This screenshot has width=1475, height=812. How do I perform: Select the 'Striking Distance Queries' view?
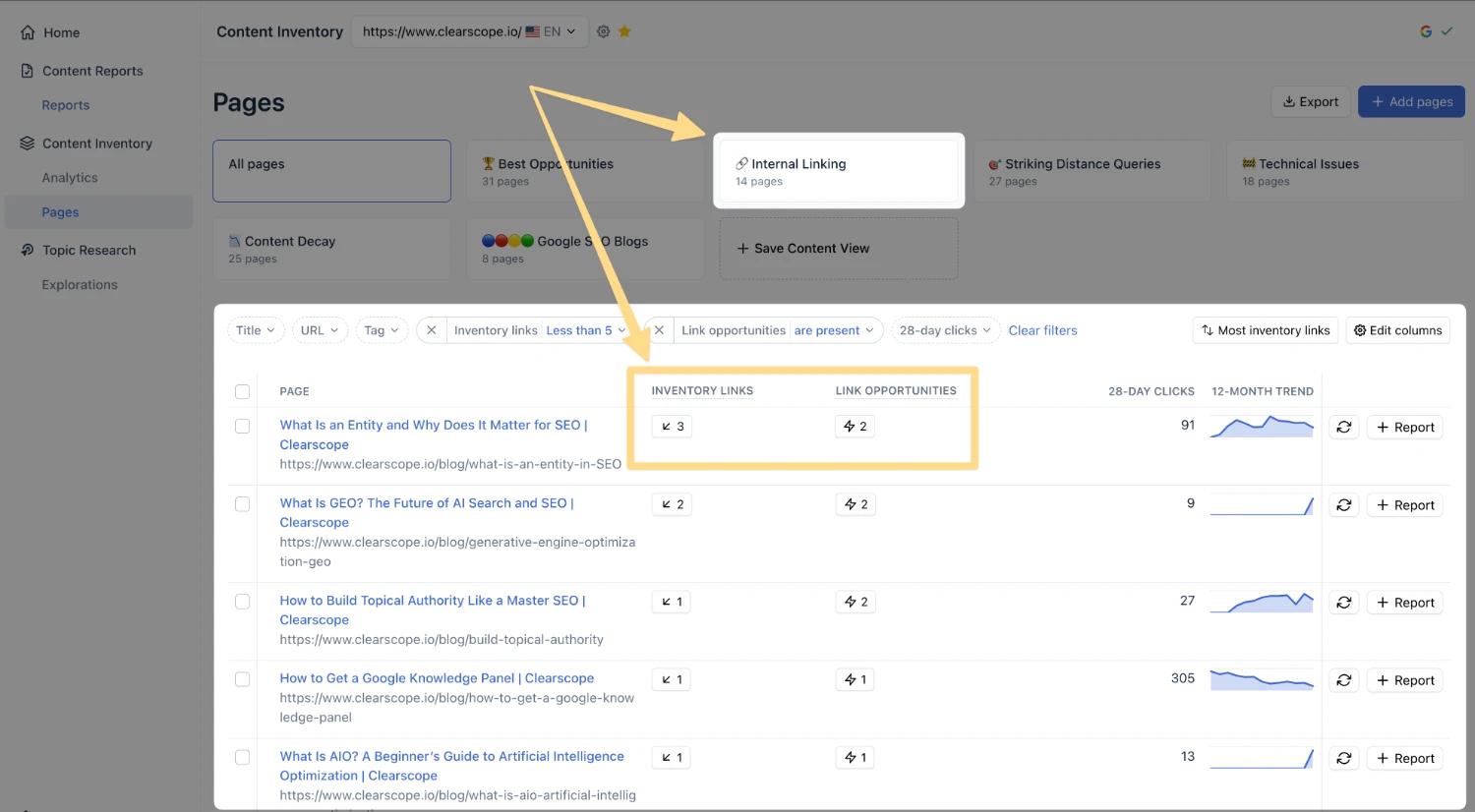click(1092, 171)
